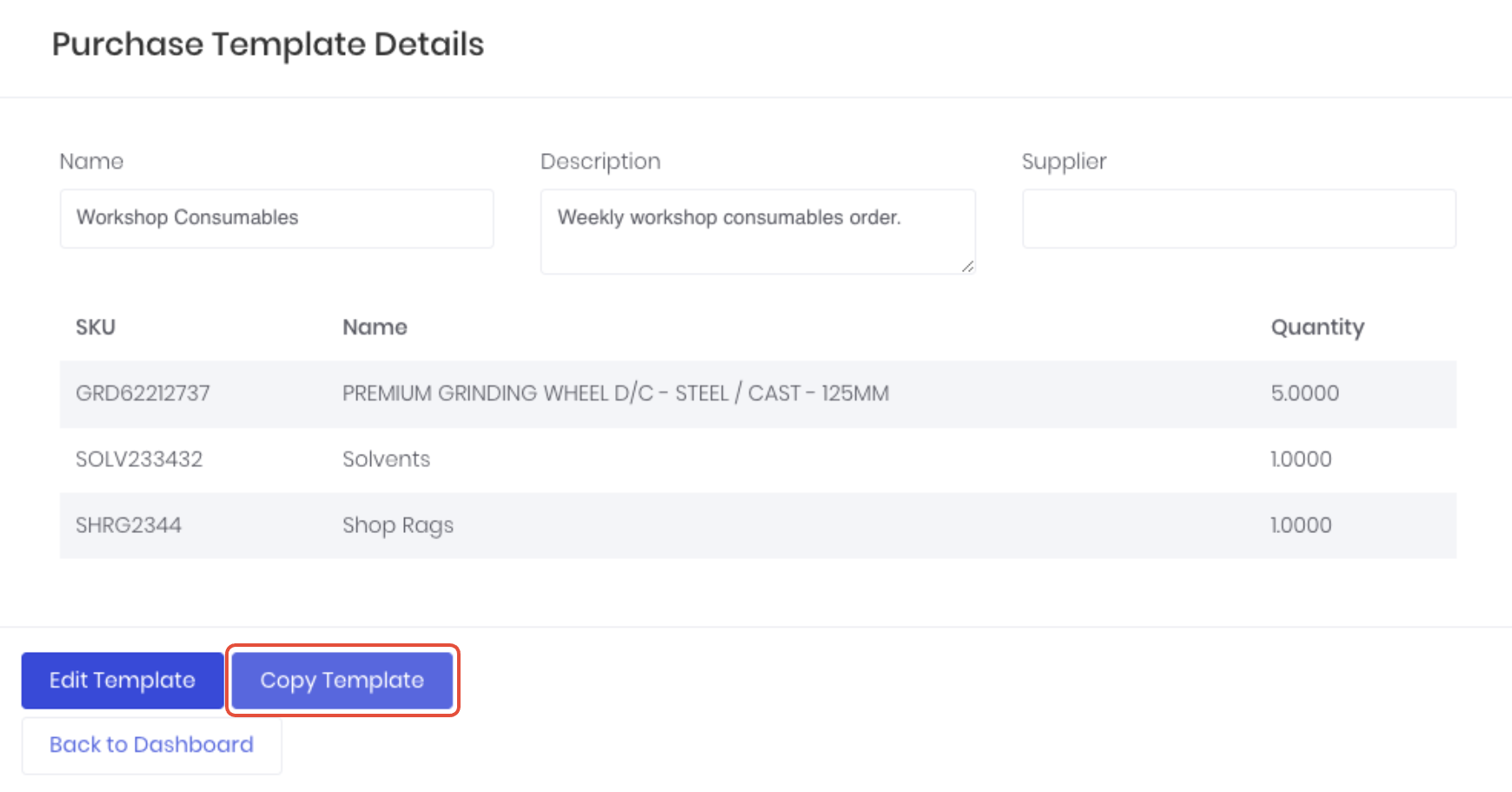Click inside the Description text area
The image size is (1512, 792).
(x=758, y=231)
